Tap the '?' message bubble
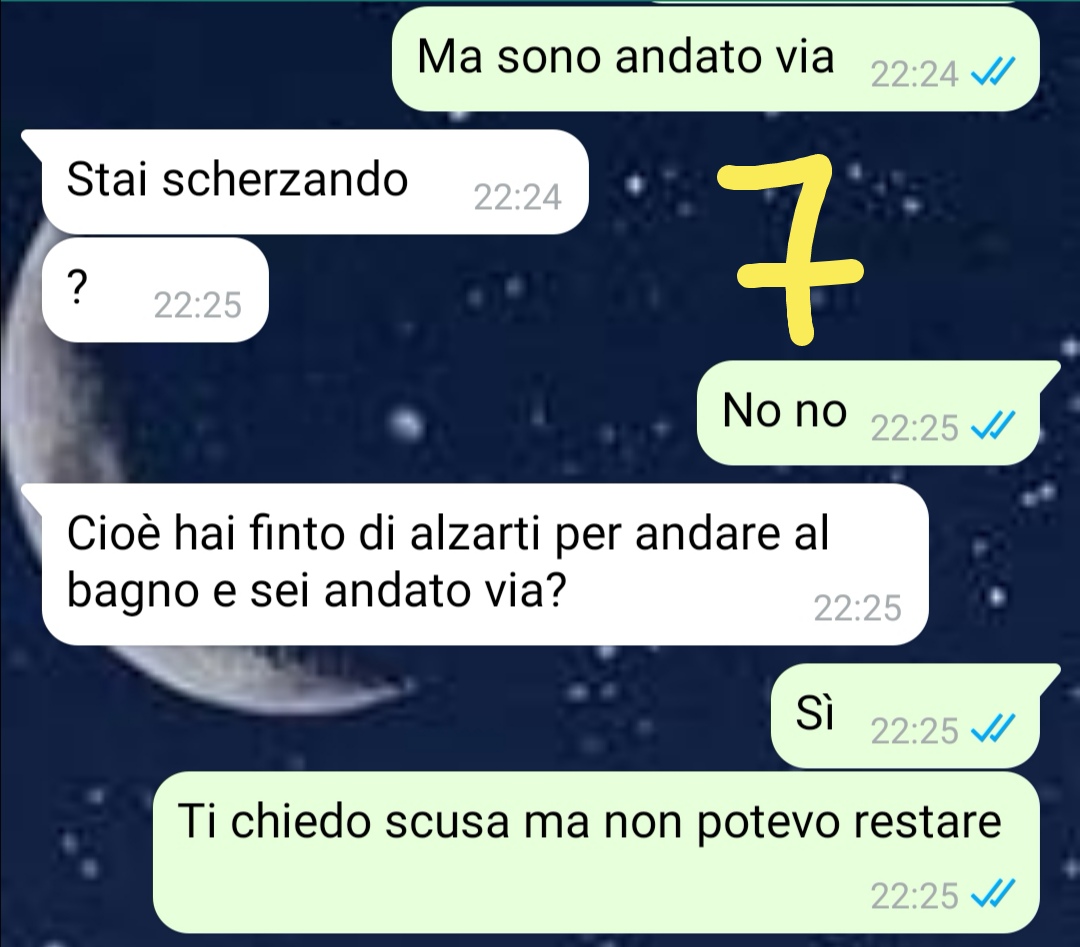 tap(154, 289)
